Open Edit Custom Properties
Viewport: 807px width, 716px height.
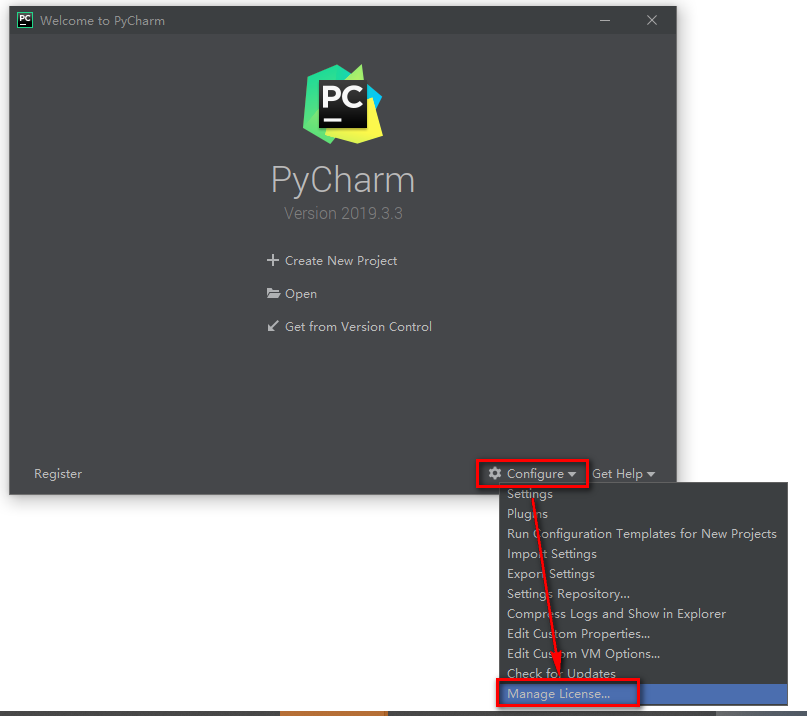point(578,633)
